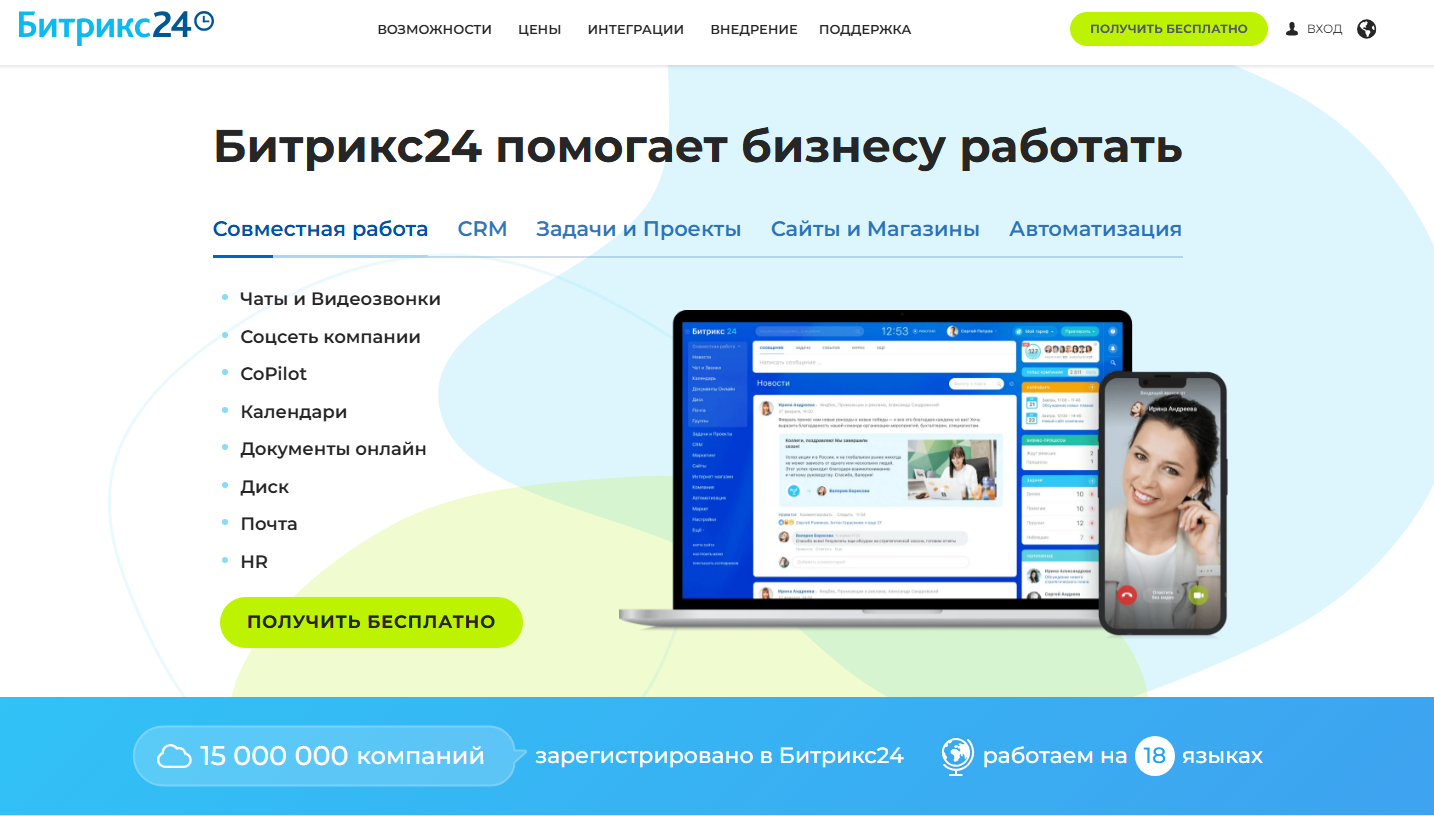The height and width of the screenshot is (816, 1434).
Task: Click the 18 languages circle badge
Action: click(x=1154, y=756)
